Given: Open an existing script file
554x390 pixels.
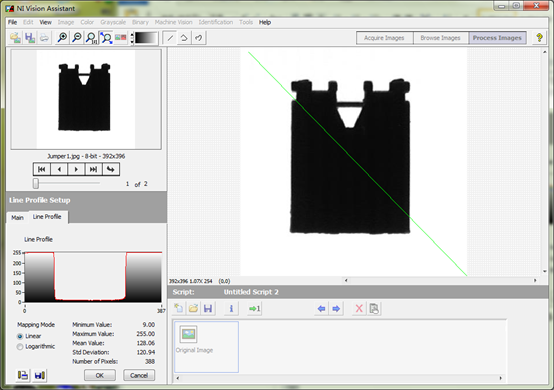Looking at the screenshot, I should pyautogui.click(x=193, y=308).
